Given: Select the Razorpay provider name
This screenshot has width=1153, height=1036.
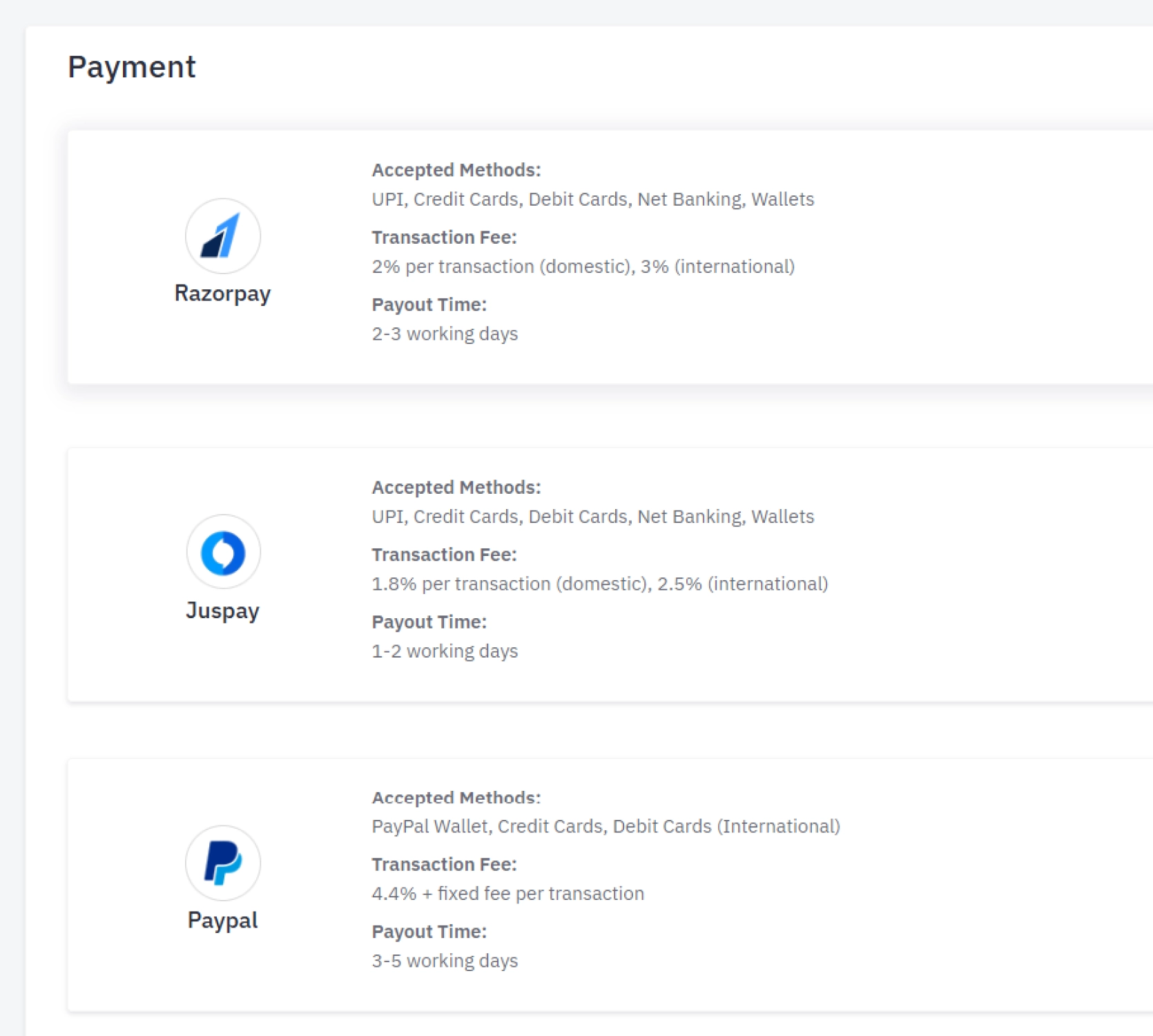Looking at the screenshot, I should pos(222,294).
